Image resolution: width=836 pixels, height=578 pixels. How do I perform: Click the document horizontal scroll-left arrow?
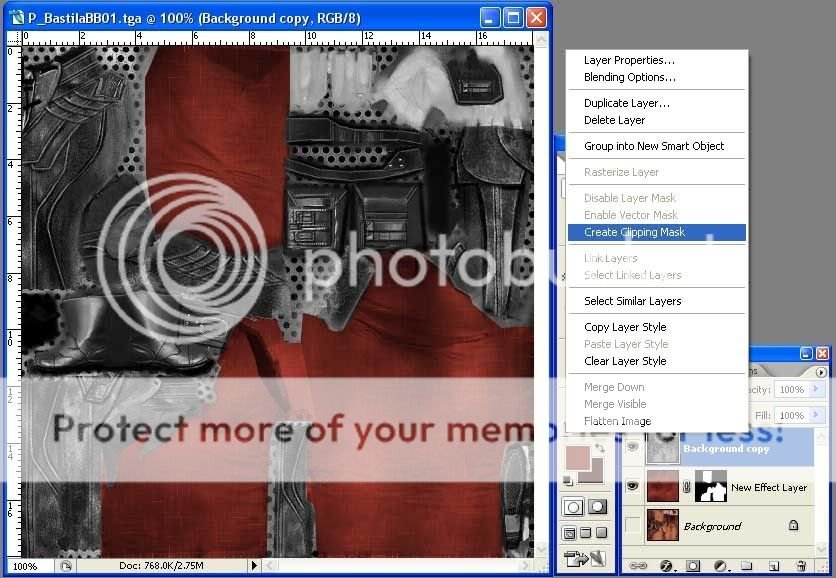pos(270,566)
